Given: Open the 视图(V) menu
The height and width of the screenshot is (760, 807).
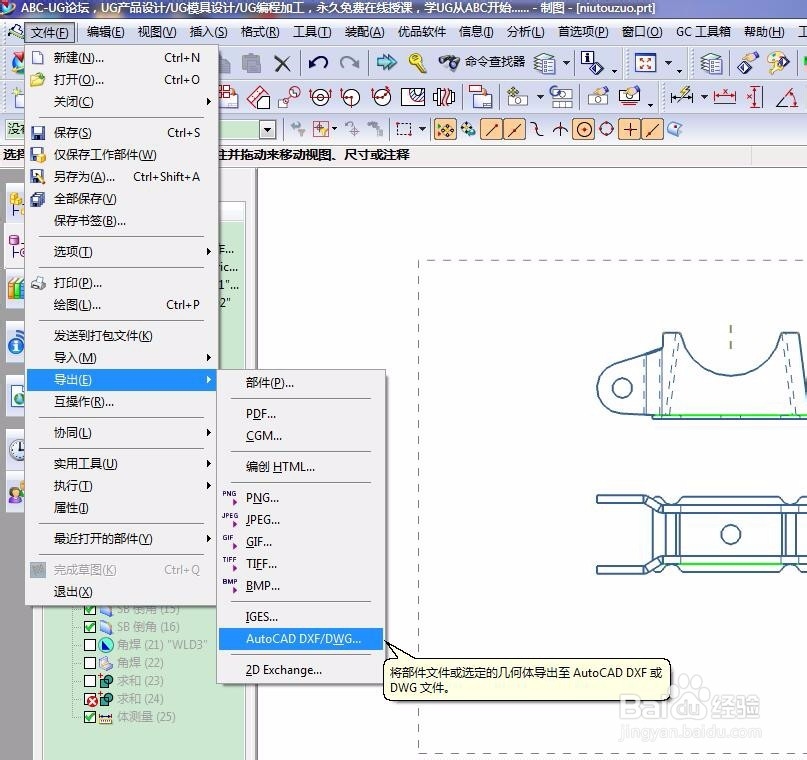Looking at the screenshot, I should point(157,32).
